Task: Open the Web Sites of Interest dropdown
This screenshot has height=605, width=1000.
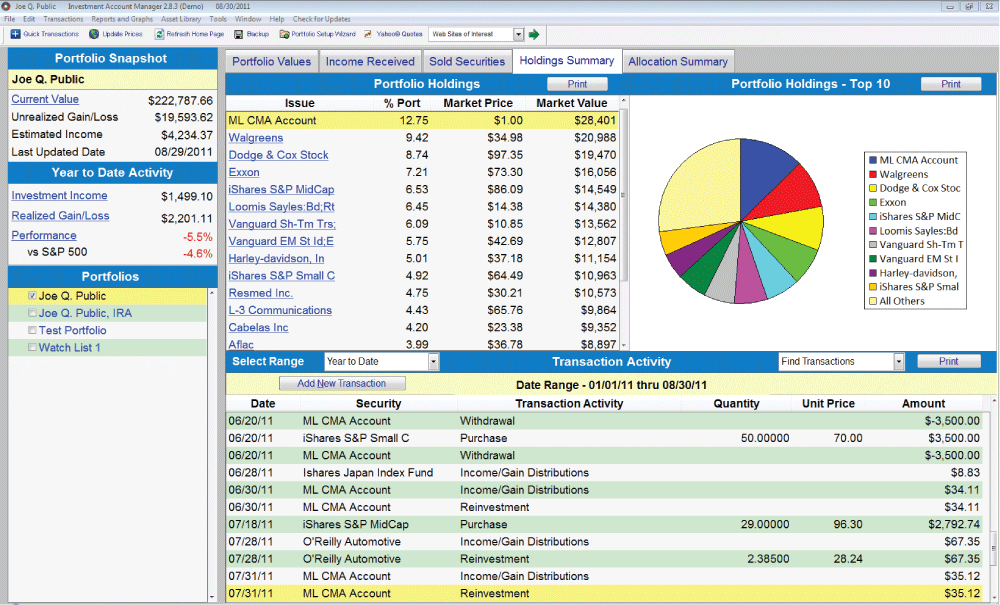Action: 518,34
